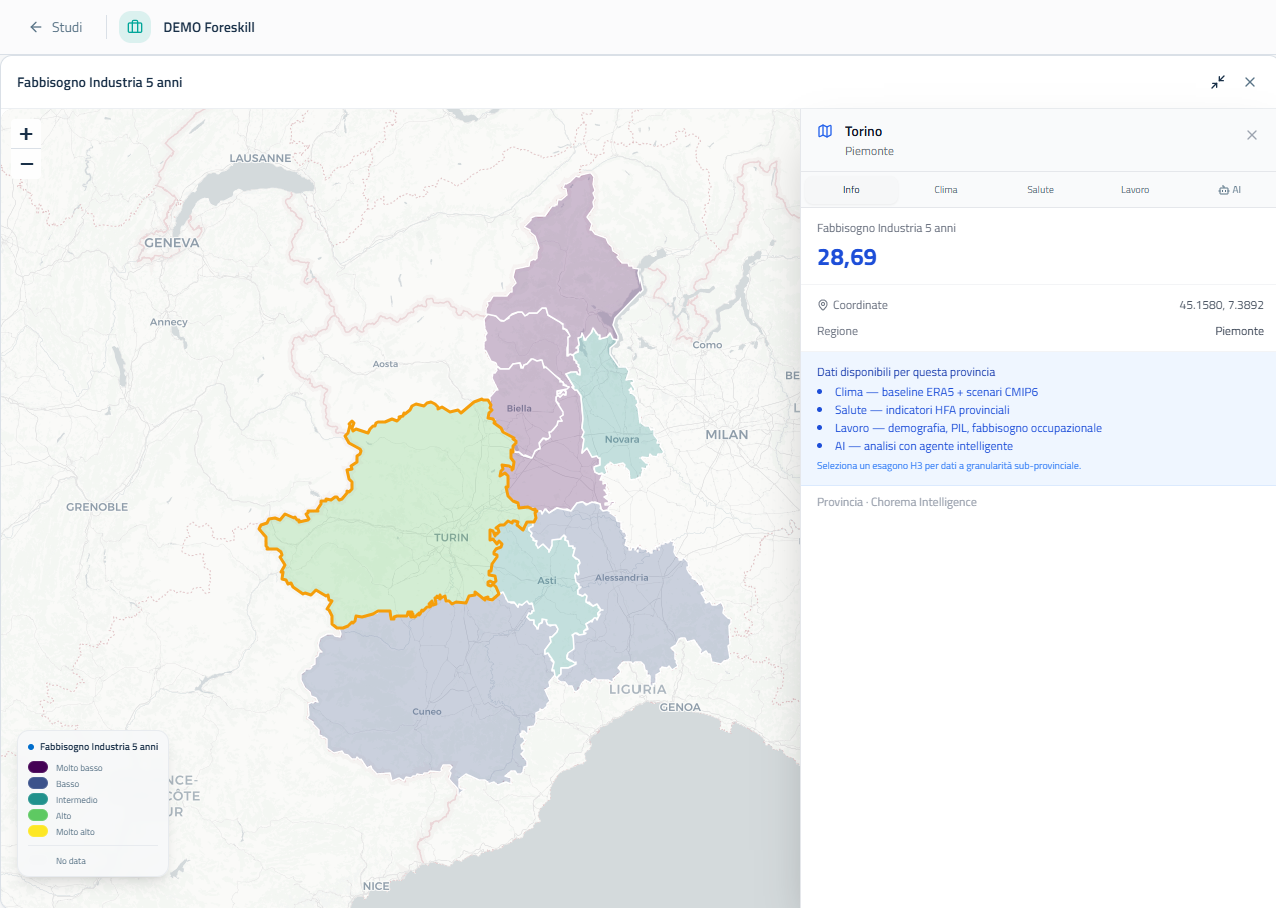Select the Basso legend swatch

click(x=38, y=783)
